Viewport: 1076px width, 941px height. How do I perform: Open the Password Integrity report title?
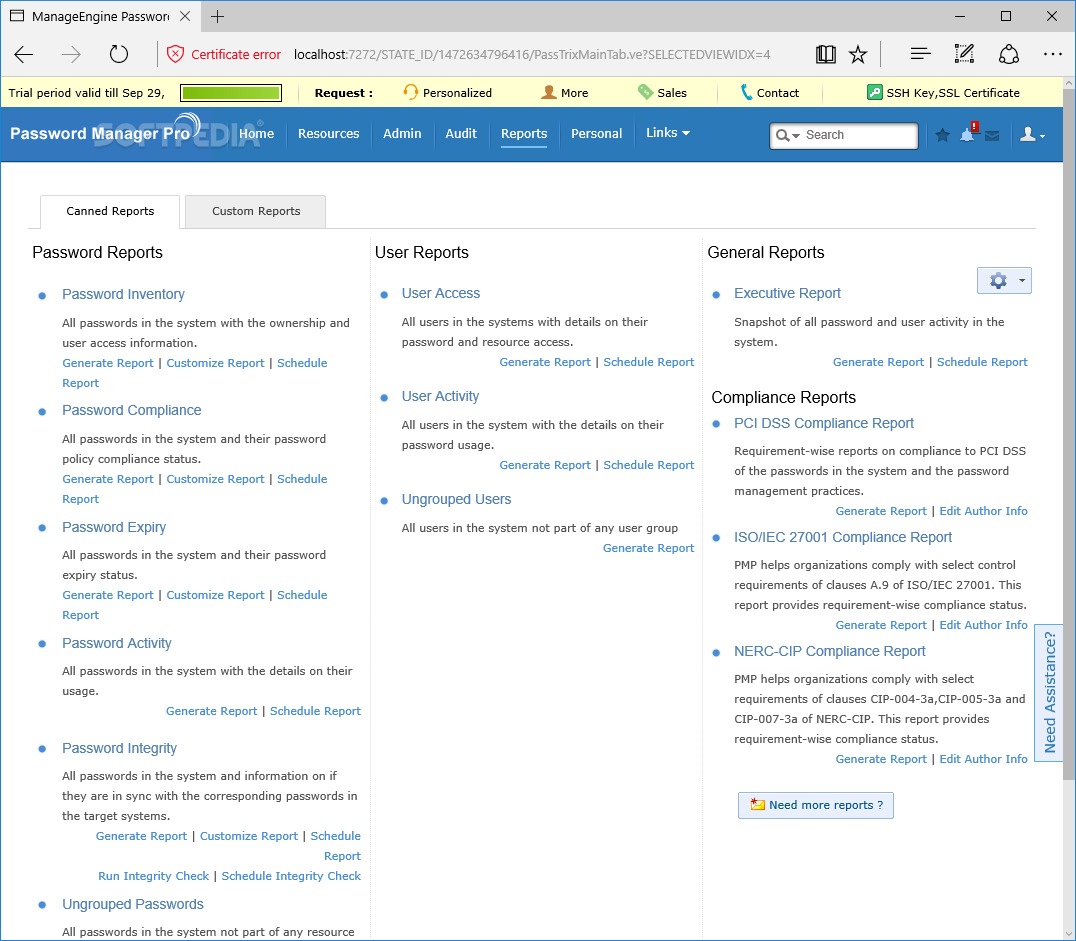pos(119,748)
